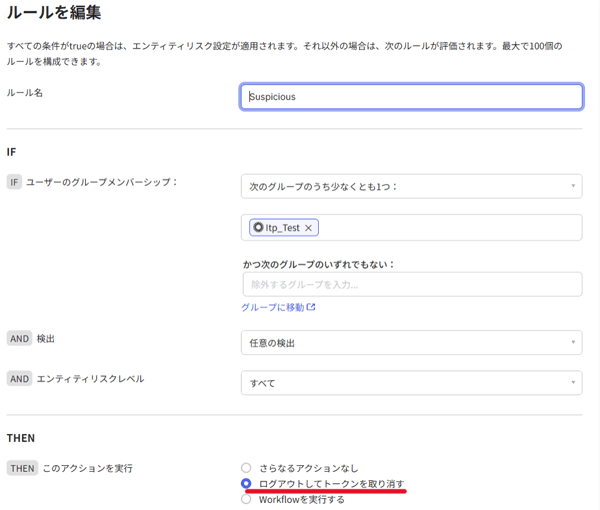Click the excluded groups input field
The width and height of the screenshot is (600, 510).
point(412,284)
